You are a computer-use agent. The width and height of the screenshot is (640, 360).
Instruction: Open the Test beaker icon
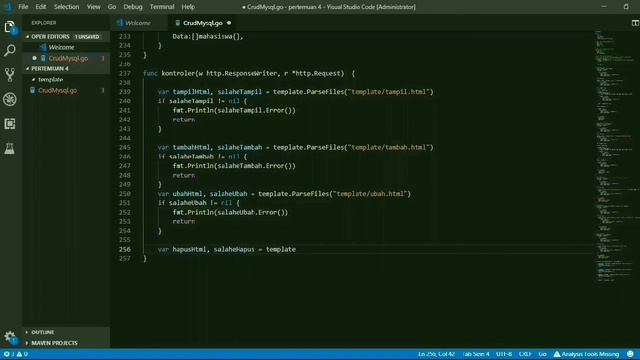click(x=10, y=148)
